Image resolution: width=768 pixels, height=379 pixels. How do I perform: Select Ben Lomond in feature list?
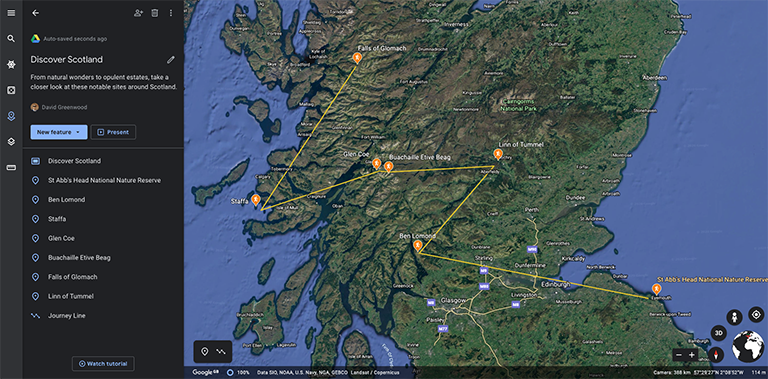(103, 200)
